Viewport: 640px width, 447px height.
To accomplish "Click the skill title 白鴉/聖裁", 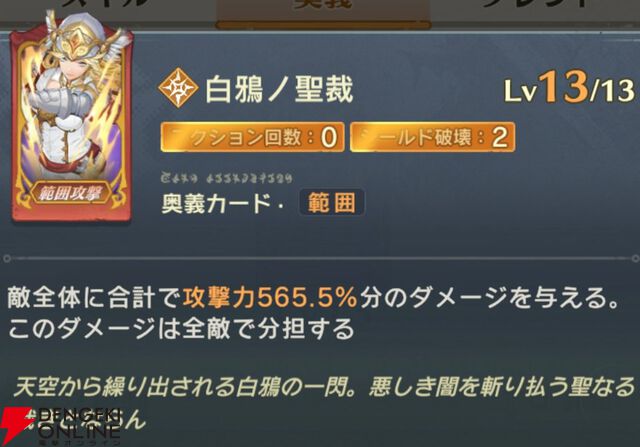I will point(279,90).
